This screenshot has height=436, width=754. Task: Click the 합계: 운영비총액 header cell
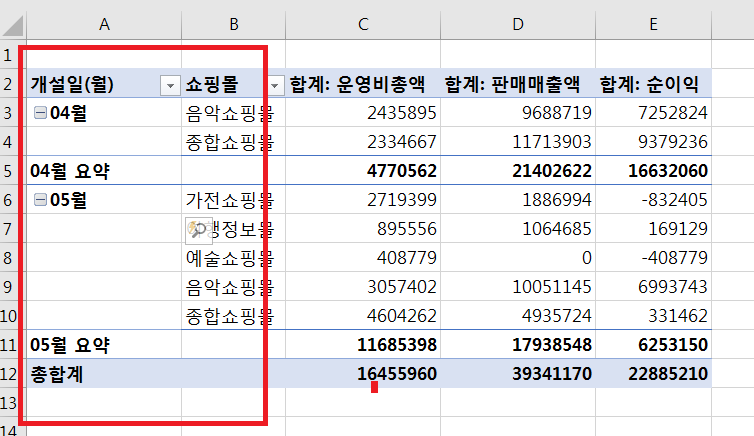[363, 84]
